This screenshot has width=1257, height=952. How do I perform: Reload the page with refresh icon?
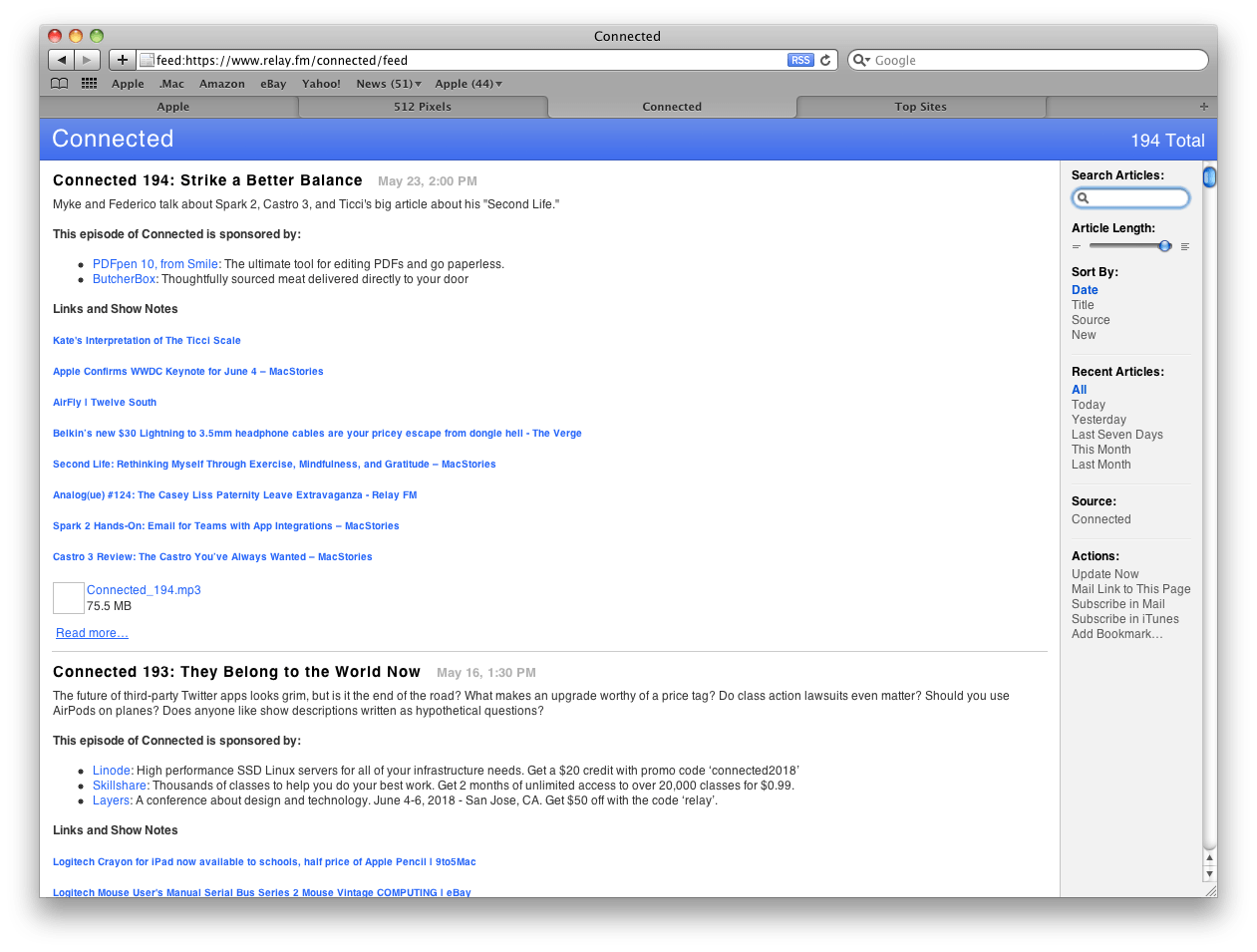(825, 60)
